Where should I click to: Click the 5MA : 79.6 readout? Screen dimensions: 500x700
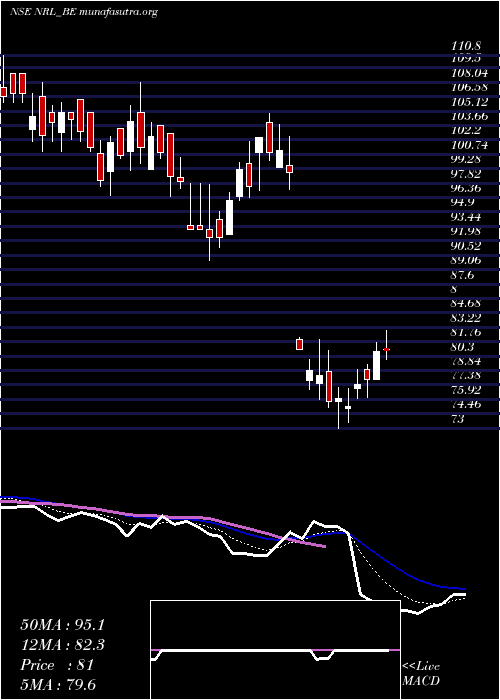[58, 685]
